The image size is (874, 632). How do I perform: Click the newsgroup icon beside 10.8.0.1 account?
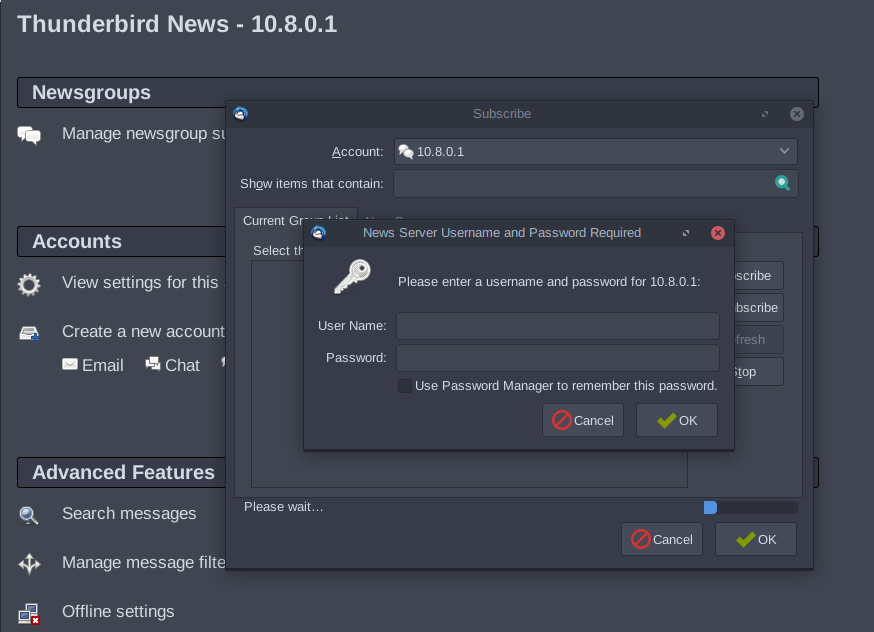[x=406, y=152]
